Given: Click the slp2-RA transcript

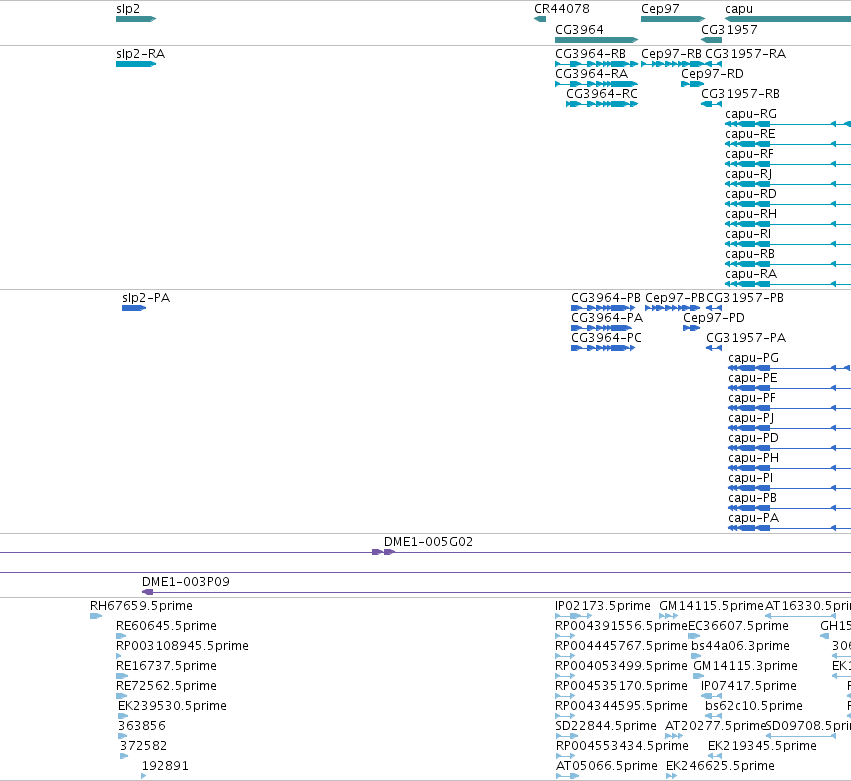Looking at the screenshot, I should coord(136,64).
